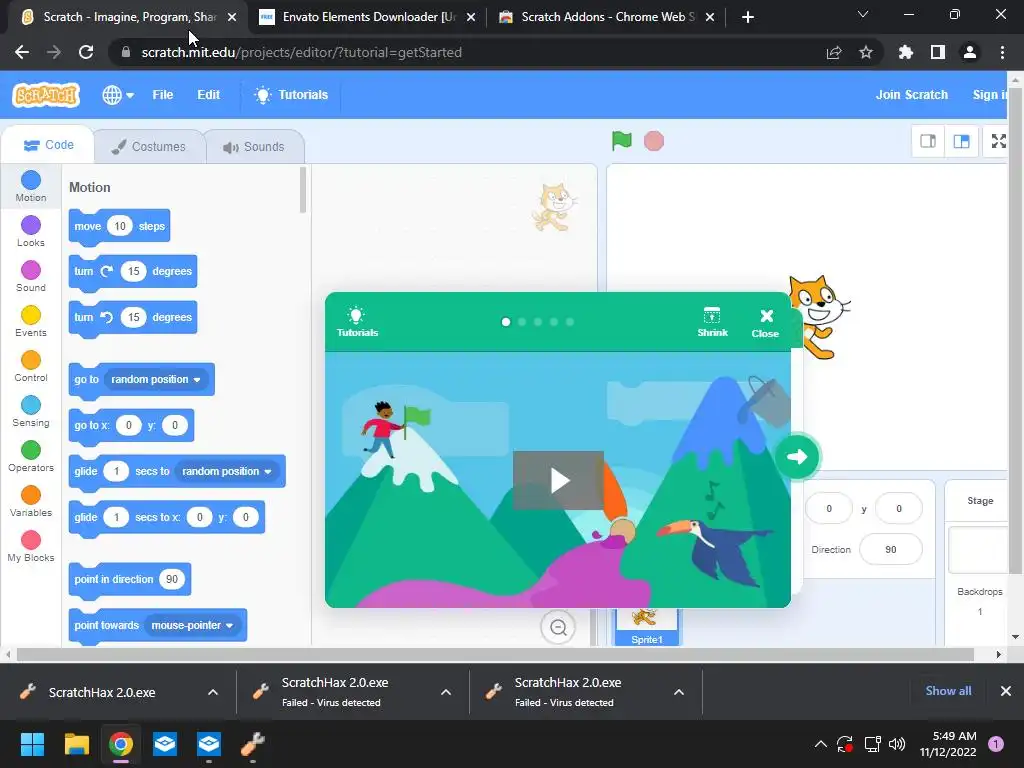Screen dimensions: 1024x768
Task: Open ScratchHax wrench app in taskbar
Action: pos(253,744)
